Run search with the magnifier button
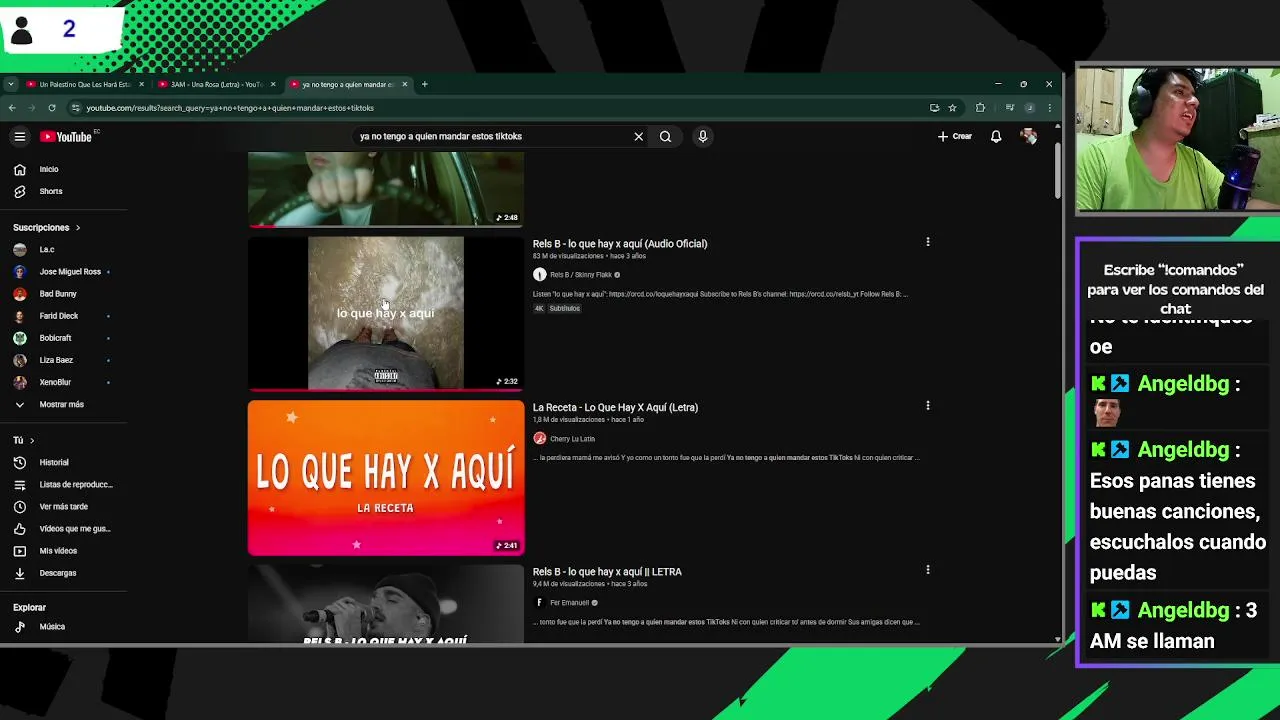The height and width of the screenshot is (720, 1280). (x=665, y=137)
